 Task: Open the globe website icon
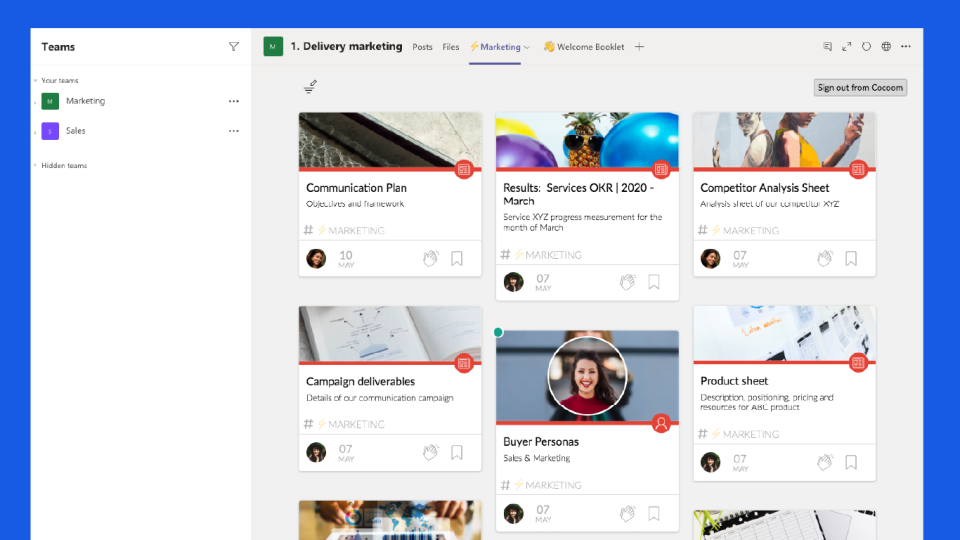point(886,47)
